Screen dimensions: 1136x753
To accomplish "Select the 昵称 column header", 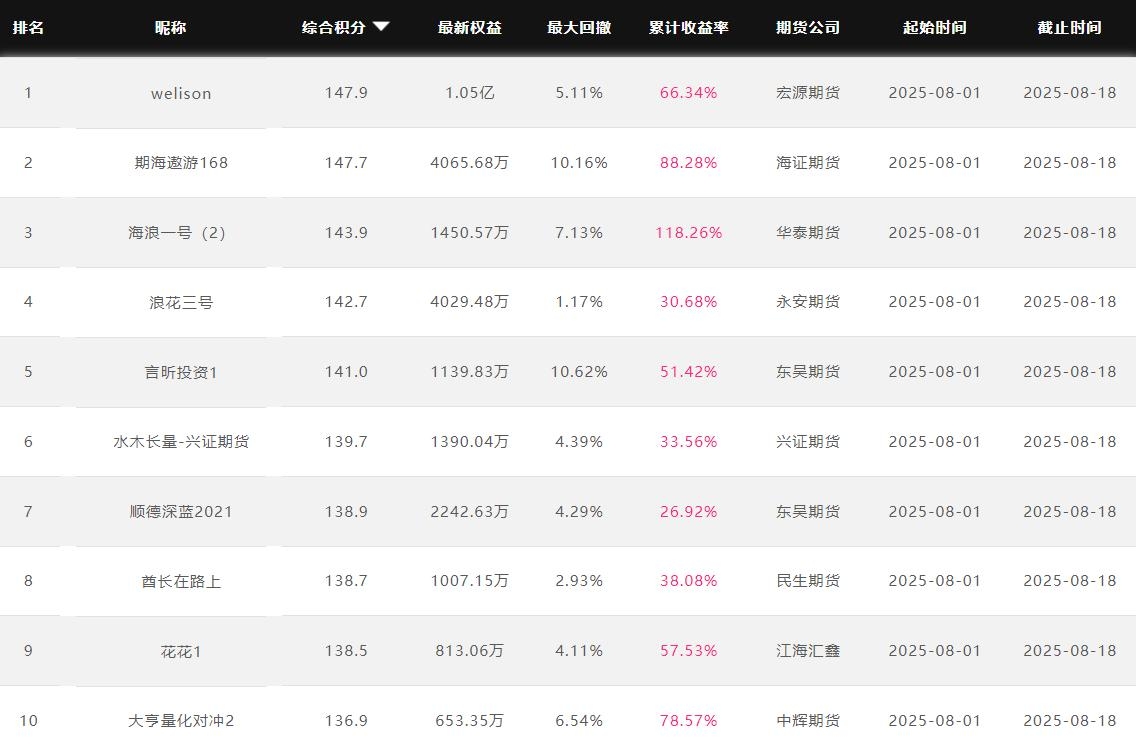I will pyautogui.click(x=170, y=28).
